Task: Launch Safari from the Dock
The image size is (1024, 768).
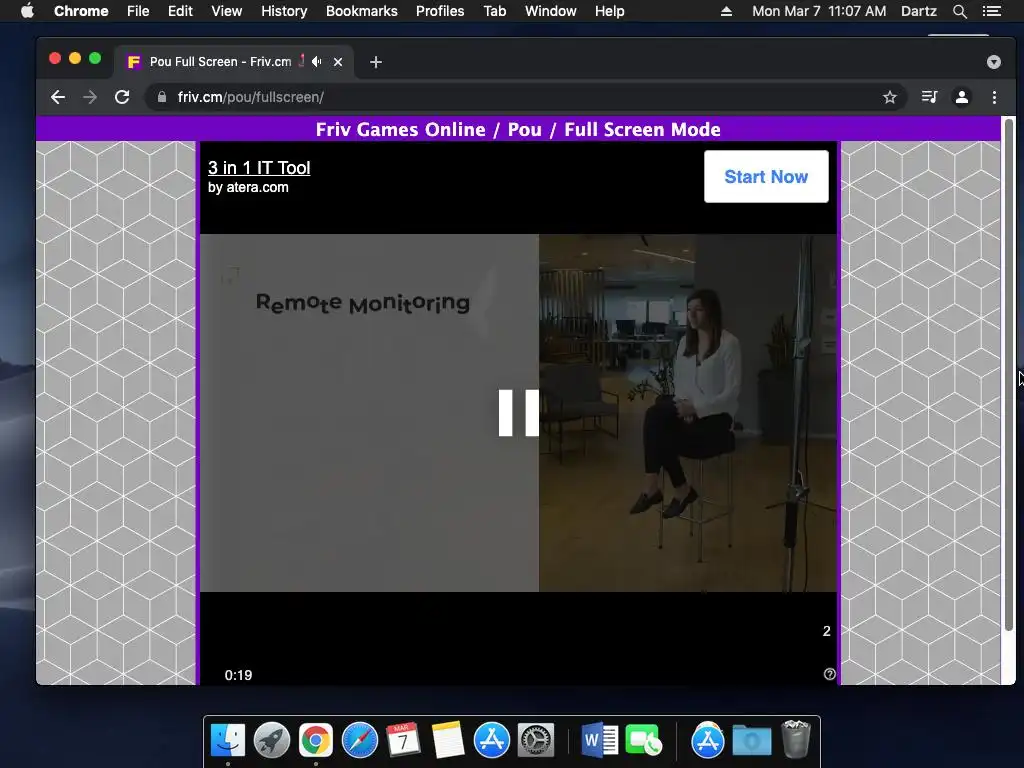Action: pyautogui.click(x=360, y=741)
